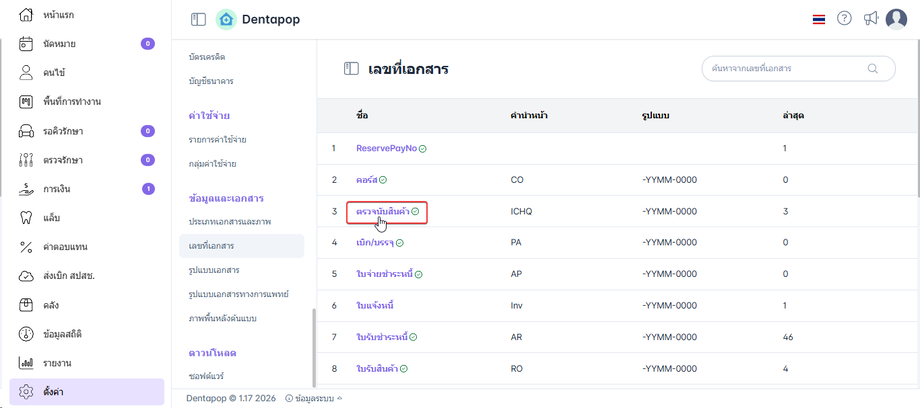Click the user profile avatar
This screenshot has height=408, width=920.
click(896, 19)
